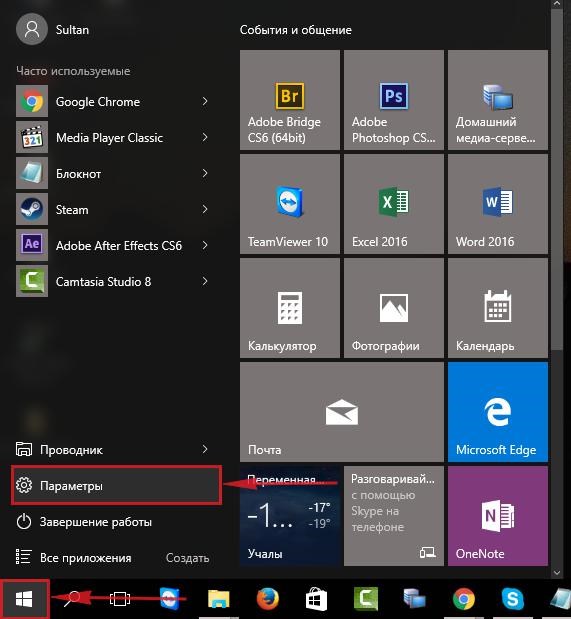Expand the Camtasia Studio 8 arrow
The image size is (571, 619).
tap(205, 281)
